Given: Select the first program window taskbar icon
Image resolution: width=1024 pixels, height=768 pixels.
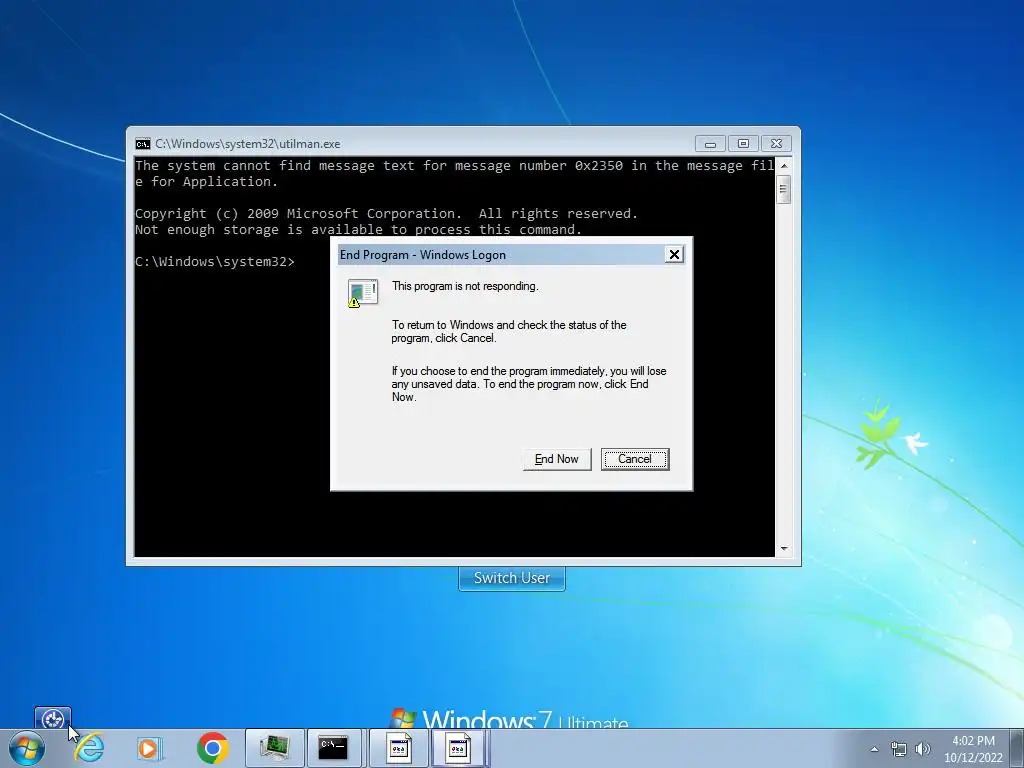Looking at the screenshot, I should click(x=399, y=748).
